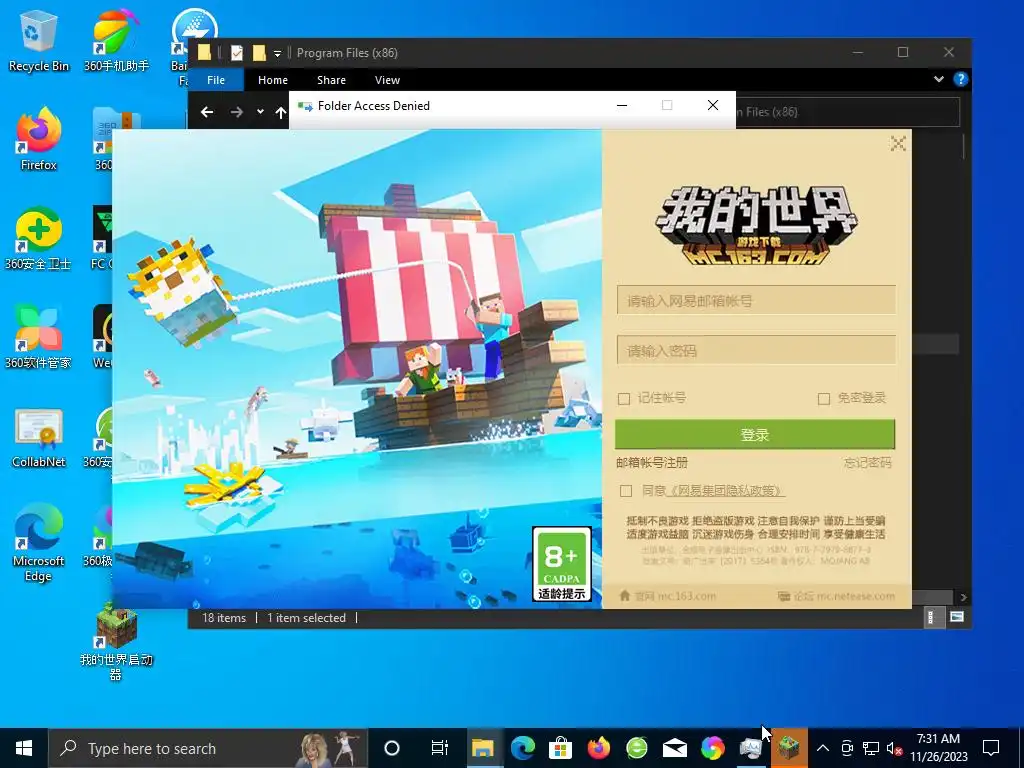Open network status tray icon
The height and width of the screenshot is (768, 1024).
coord(871,748)
